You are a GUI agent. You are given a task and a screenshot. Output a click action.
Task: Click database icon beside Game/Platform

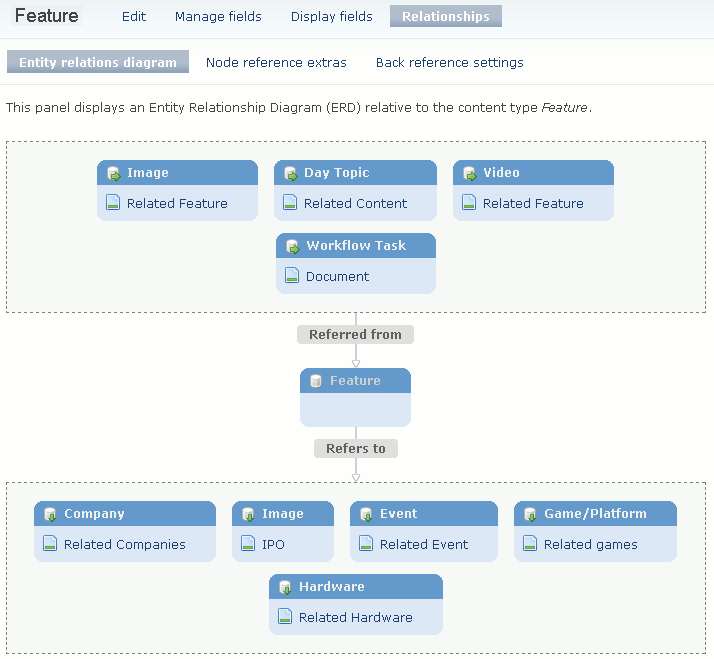(x=530, y=514)
